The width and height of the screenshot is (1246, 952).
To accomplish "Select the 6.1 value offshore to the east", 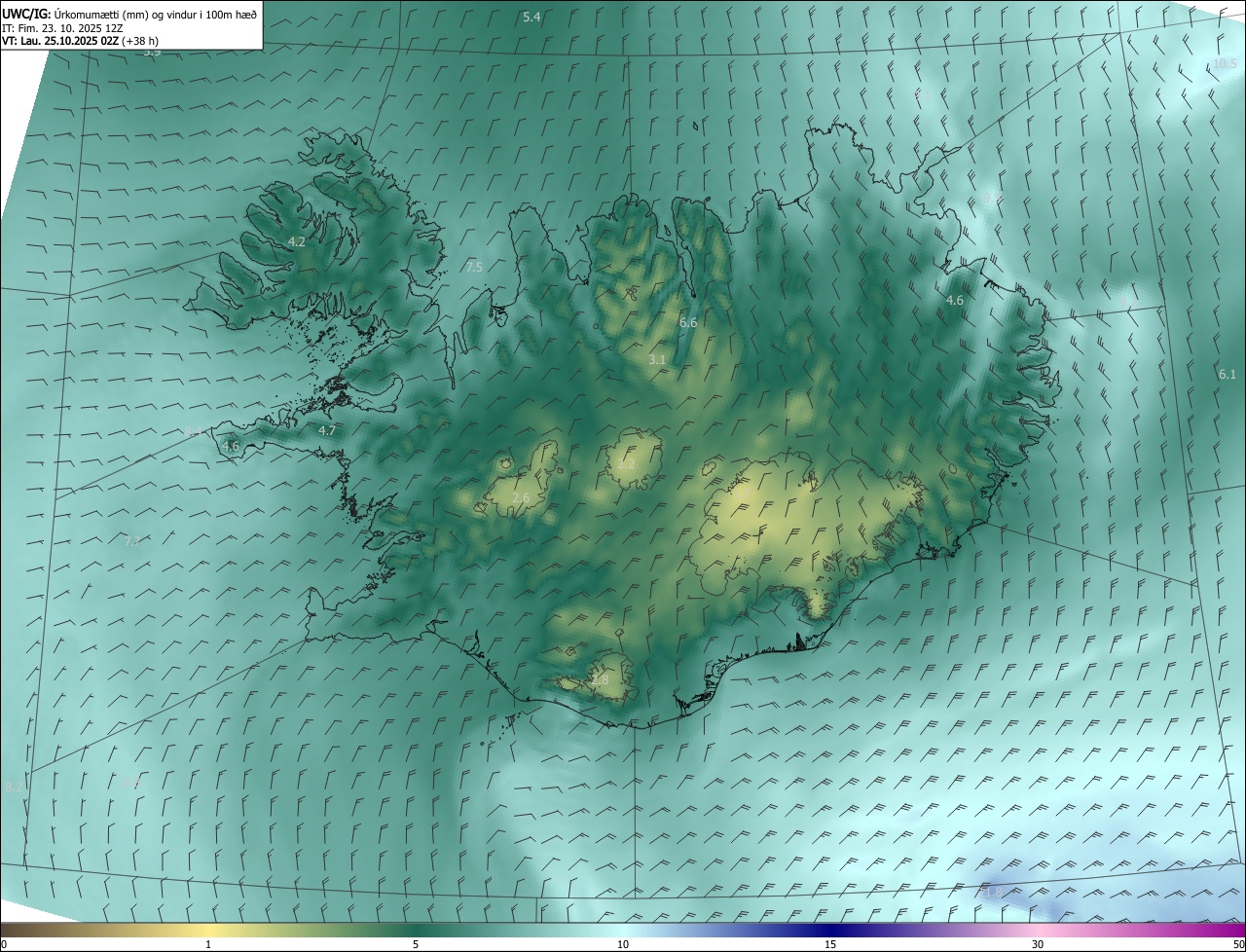I will (x=1228, y=375).
